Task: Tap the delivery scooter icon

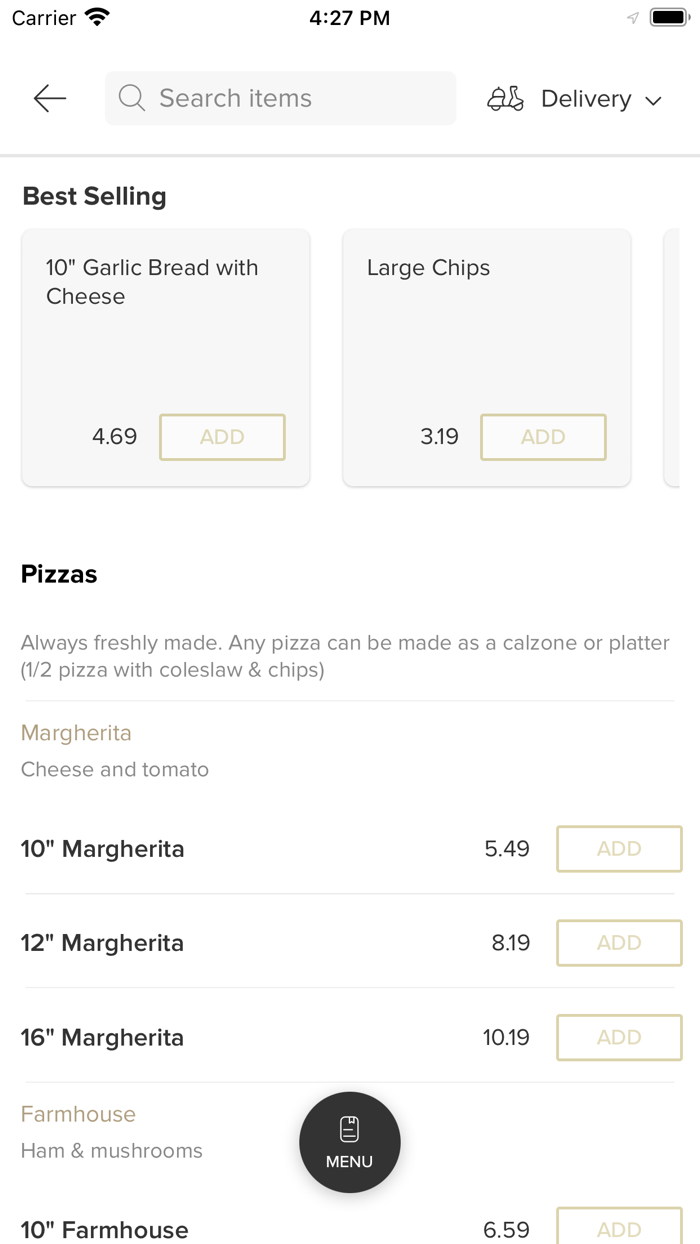Action: coord(505,98)
